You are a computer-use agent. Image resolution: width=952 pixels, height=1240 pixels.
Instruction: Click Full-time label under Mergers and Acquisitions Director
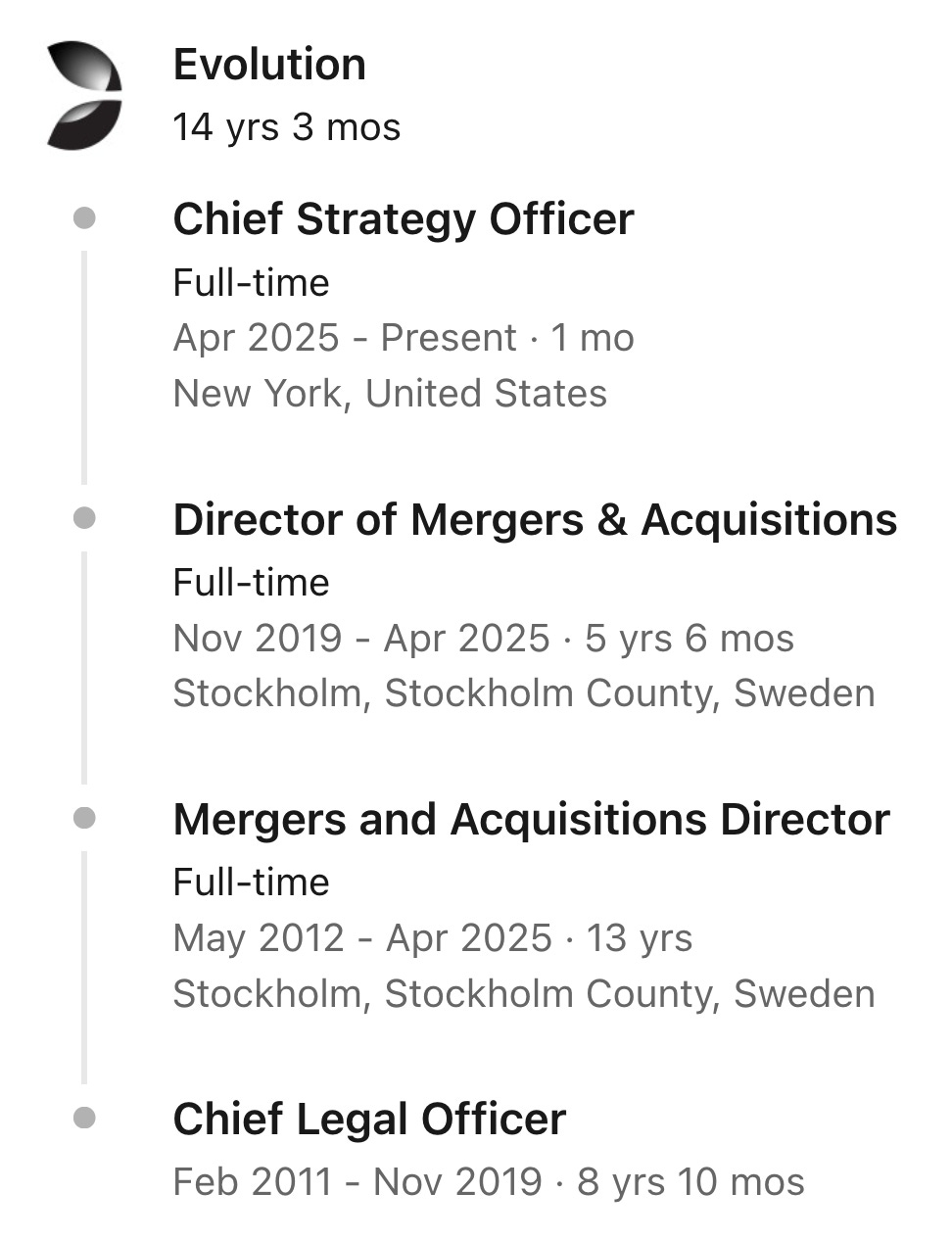(251, 882)
